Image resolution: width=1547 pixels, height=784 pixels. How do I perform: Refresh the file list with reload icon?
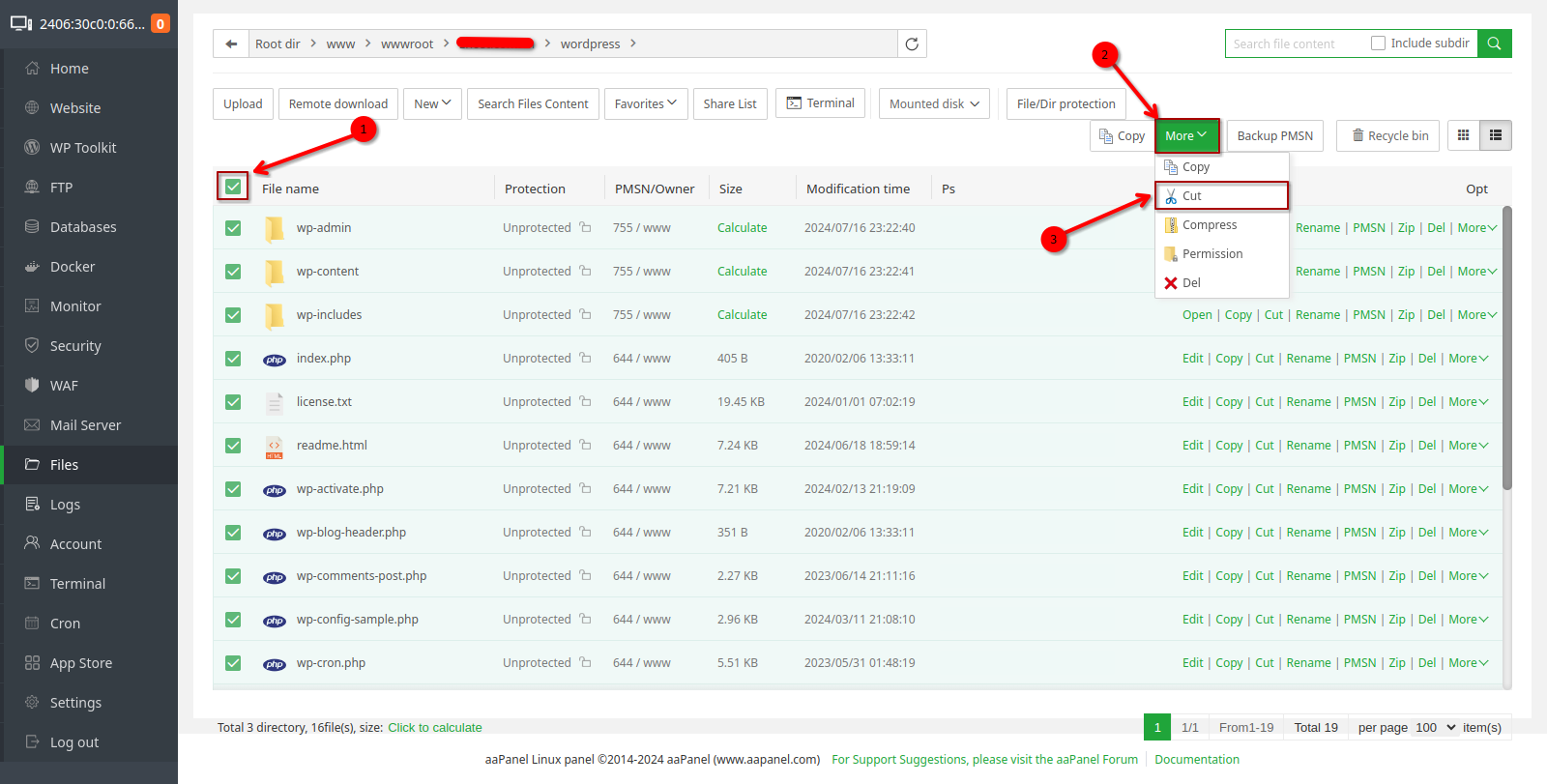tap(911, 44)
